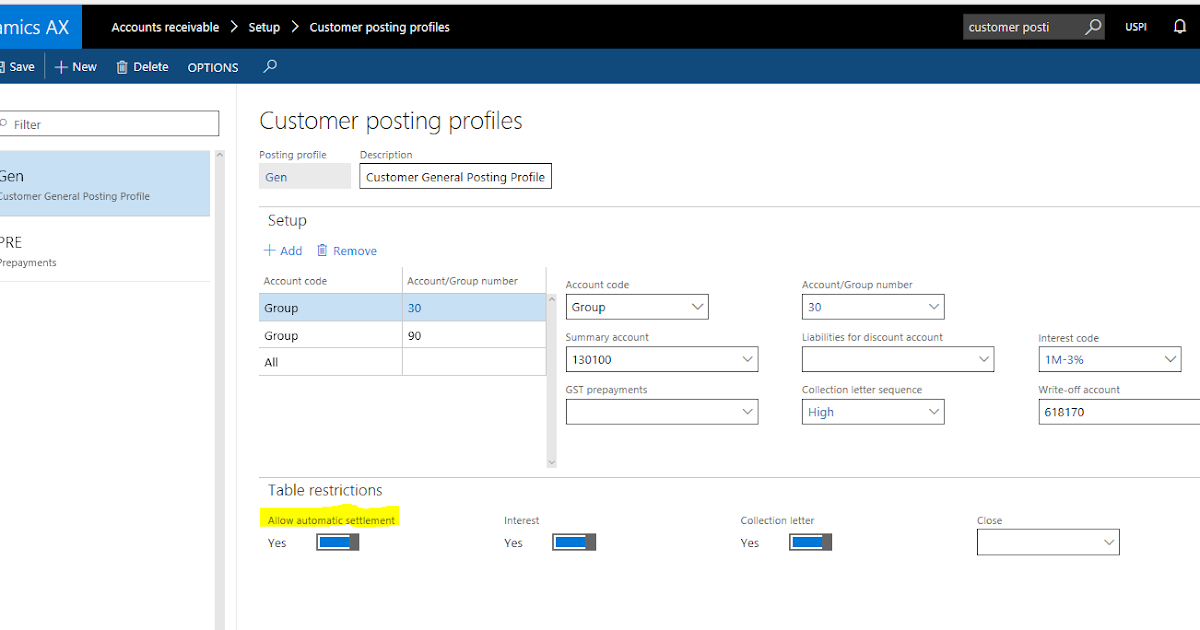
Task: Select the Gen posting profile in the list
Action: (100, 183)
